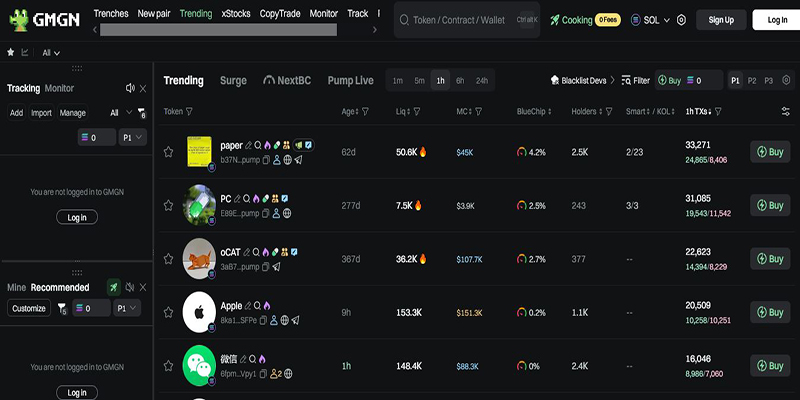
Task: Open the P1 dropdown in Recommended panel
Action: [127, 308]
